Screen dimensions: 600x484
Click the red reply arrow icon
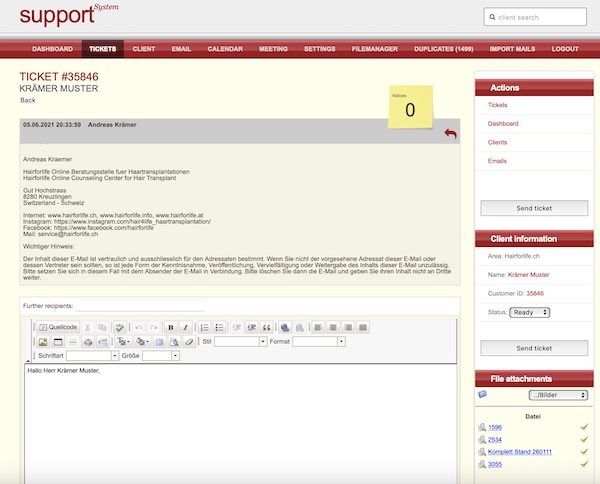pyautogui.click(x=450, y=134)
